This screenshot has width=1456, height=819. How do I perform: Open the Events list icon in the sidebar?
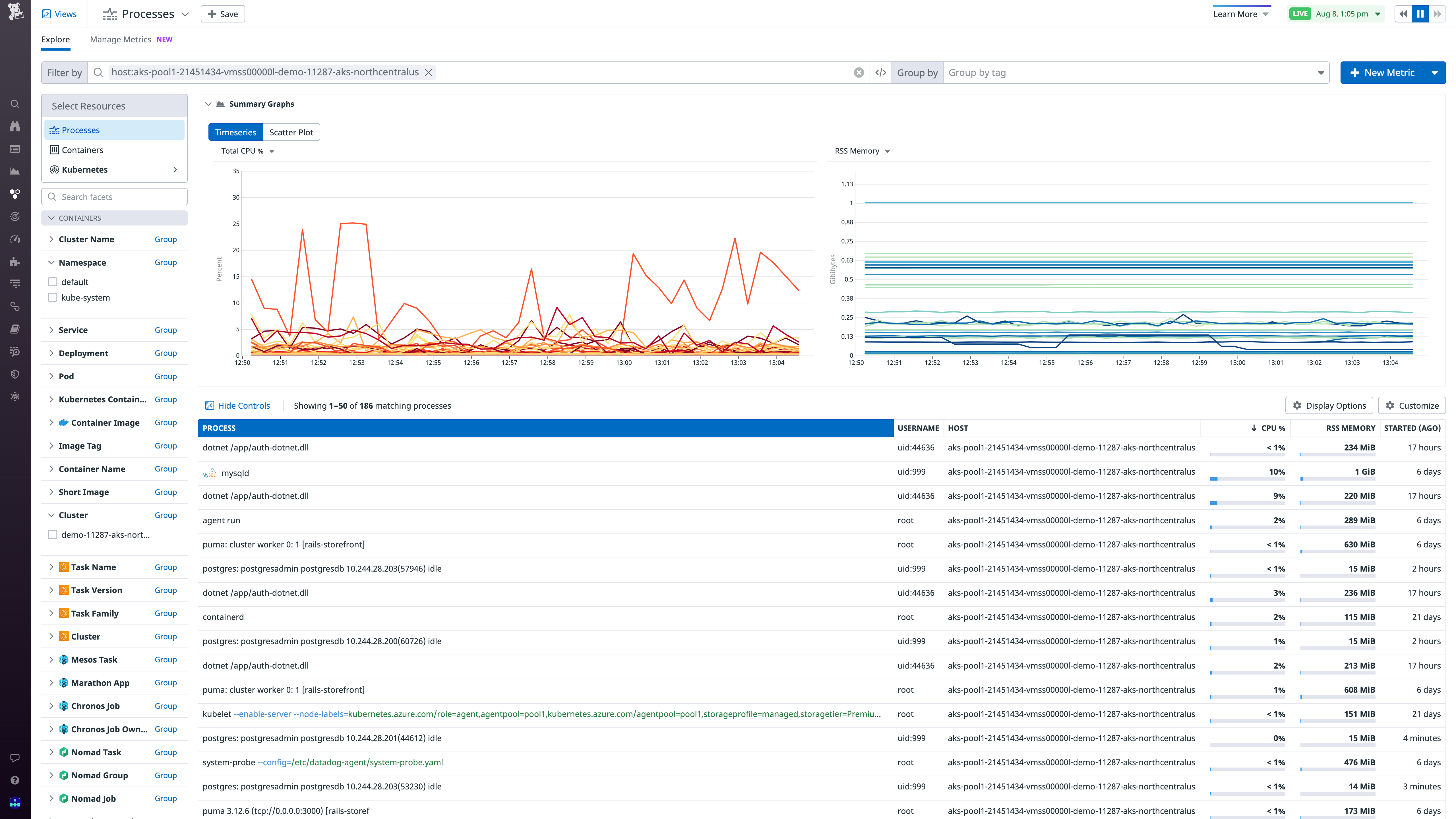15,149
